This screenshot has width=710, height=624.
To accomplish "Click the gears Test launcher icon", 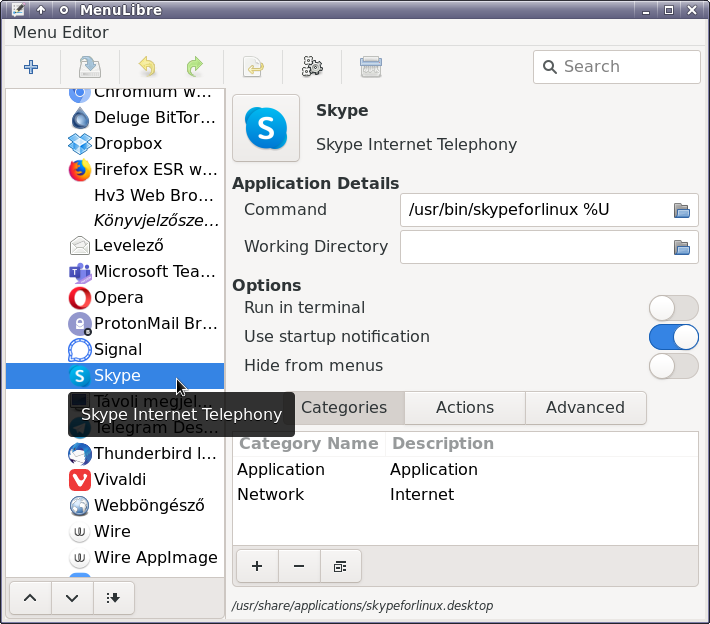I will (x=312, y=67).
